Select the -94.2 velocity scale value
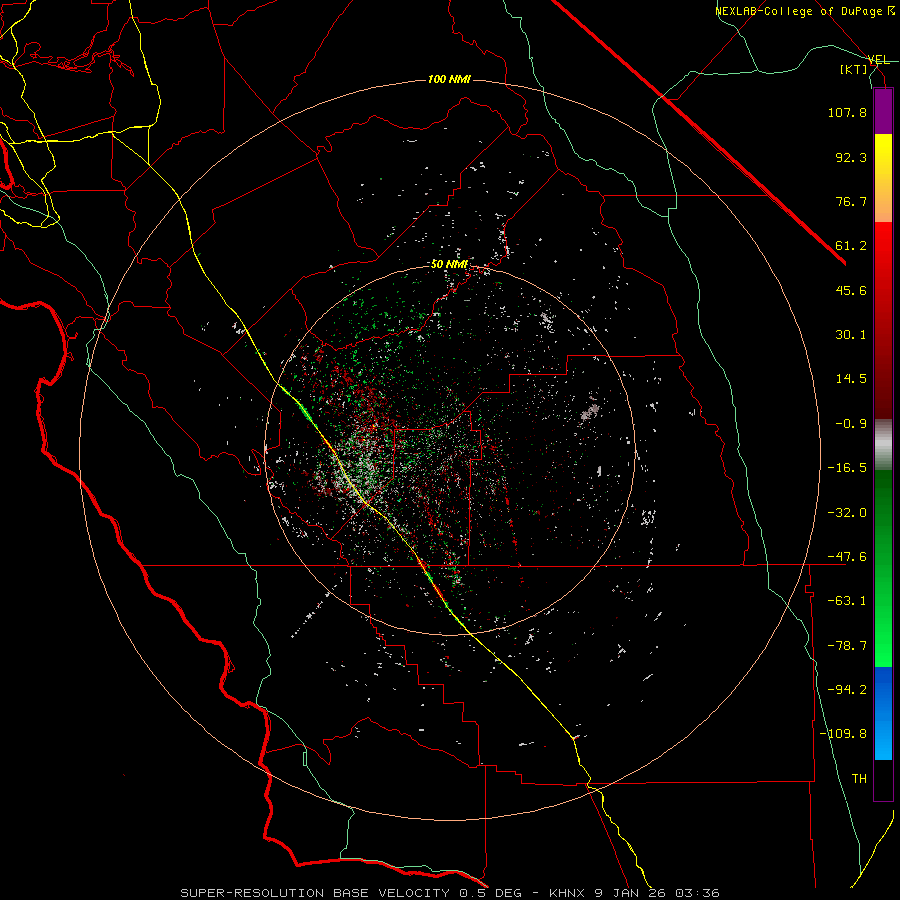This screenshot has width=900, height=900. (x=847, y=689)
